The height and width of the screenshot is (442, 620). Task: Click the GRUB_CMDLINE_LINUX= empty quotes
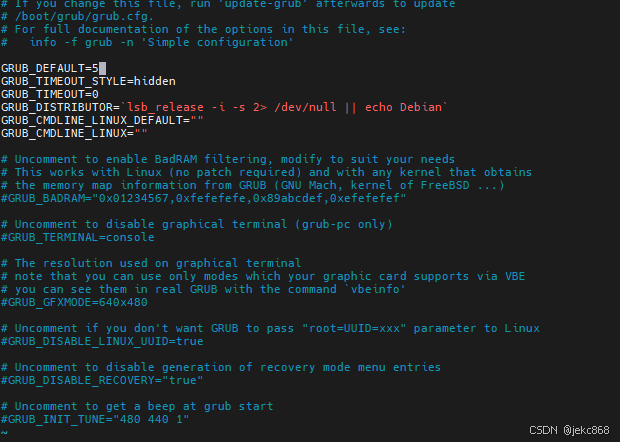[x=141, y=131]
